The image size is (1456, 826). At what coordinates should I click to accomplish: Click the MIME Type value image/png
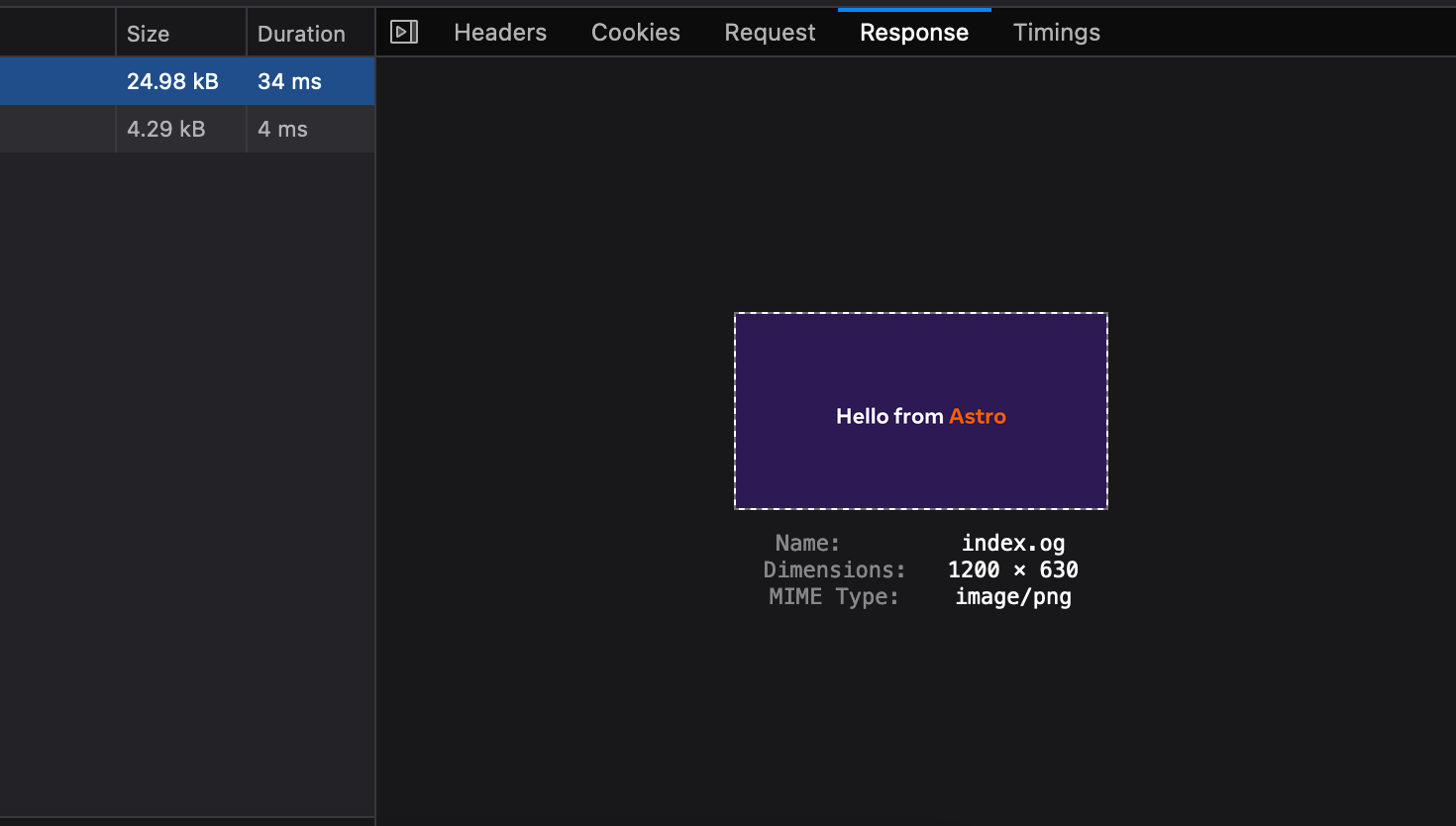coord(1013,596)
